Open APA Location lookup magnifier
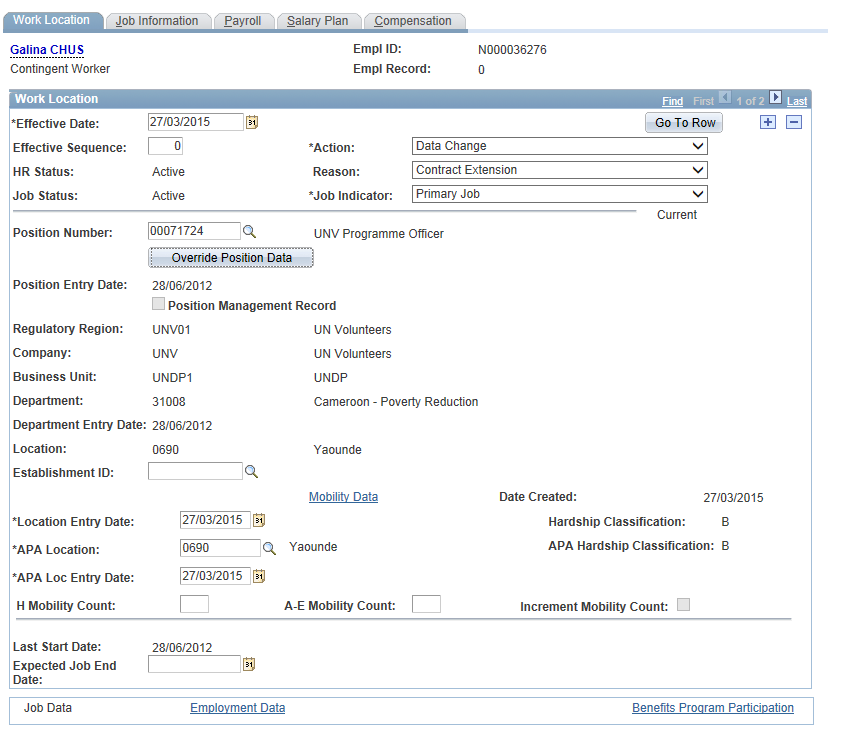Viewport: 847px width, 731px height. click(269, 548)
